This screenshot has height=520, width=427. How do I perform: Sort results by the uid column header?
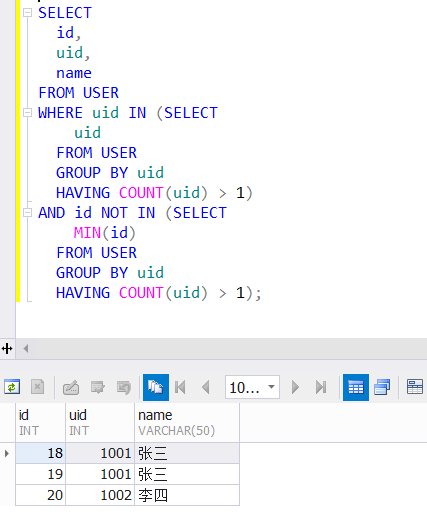[x=100, y=422]
